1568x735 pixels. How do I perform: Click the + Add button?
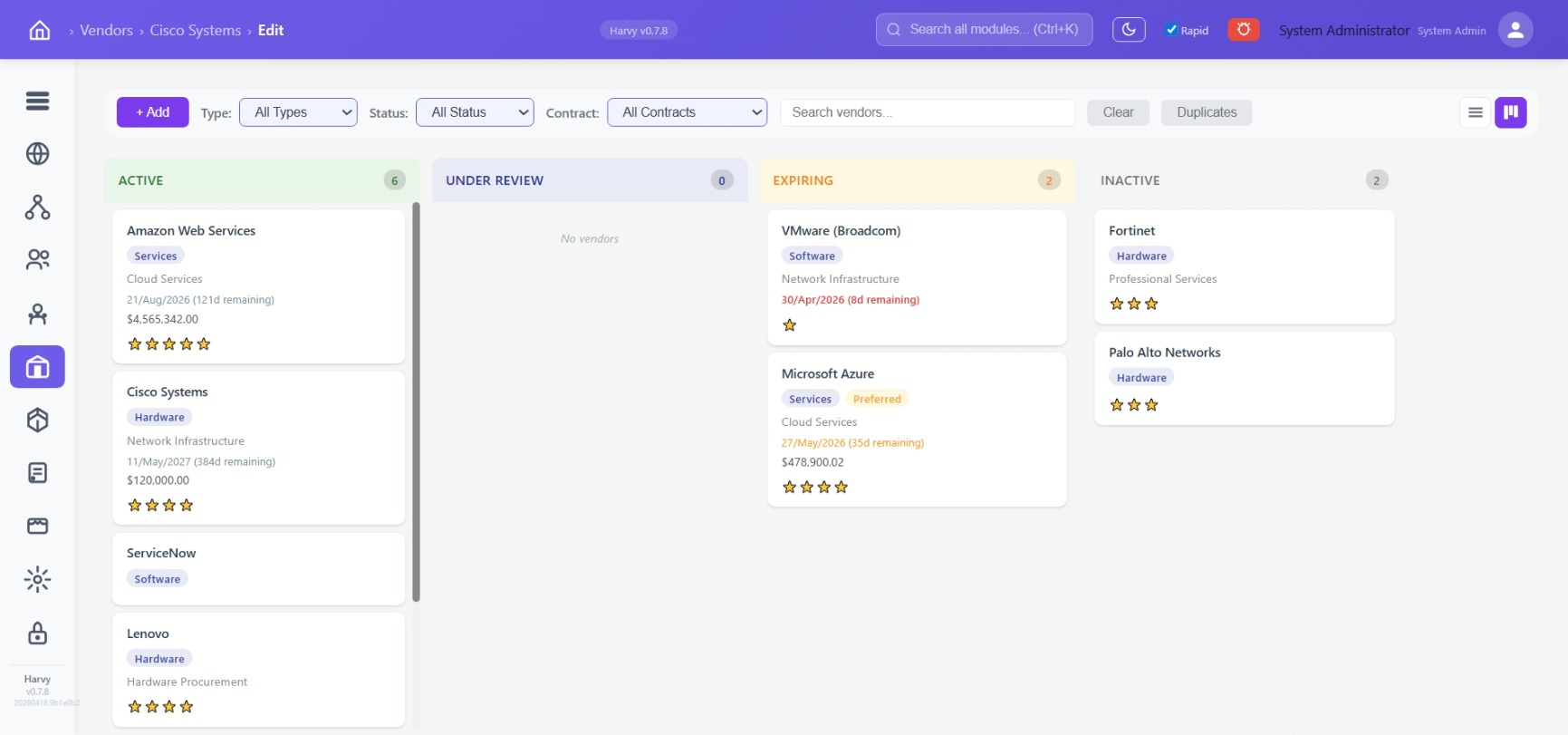point(153,112)
